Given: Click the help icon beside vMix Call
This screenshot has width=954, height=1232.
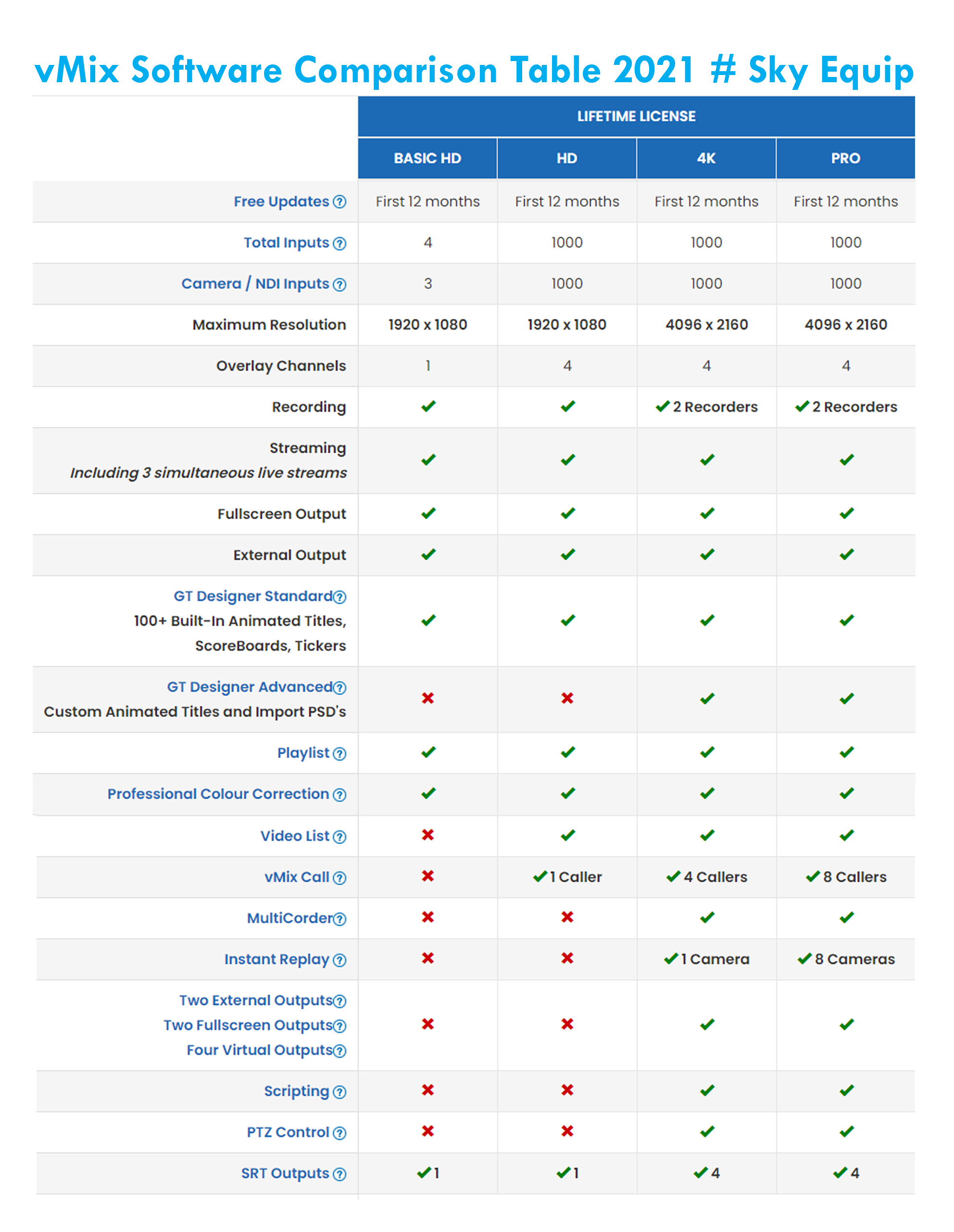Looking at the screenshot, I should 339,878.
